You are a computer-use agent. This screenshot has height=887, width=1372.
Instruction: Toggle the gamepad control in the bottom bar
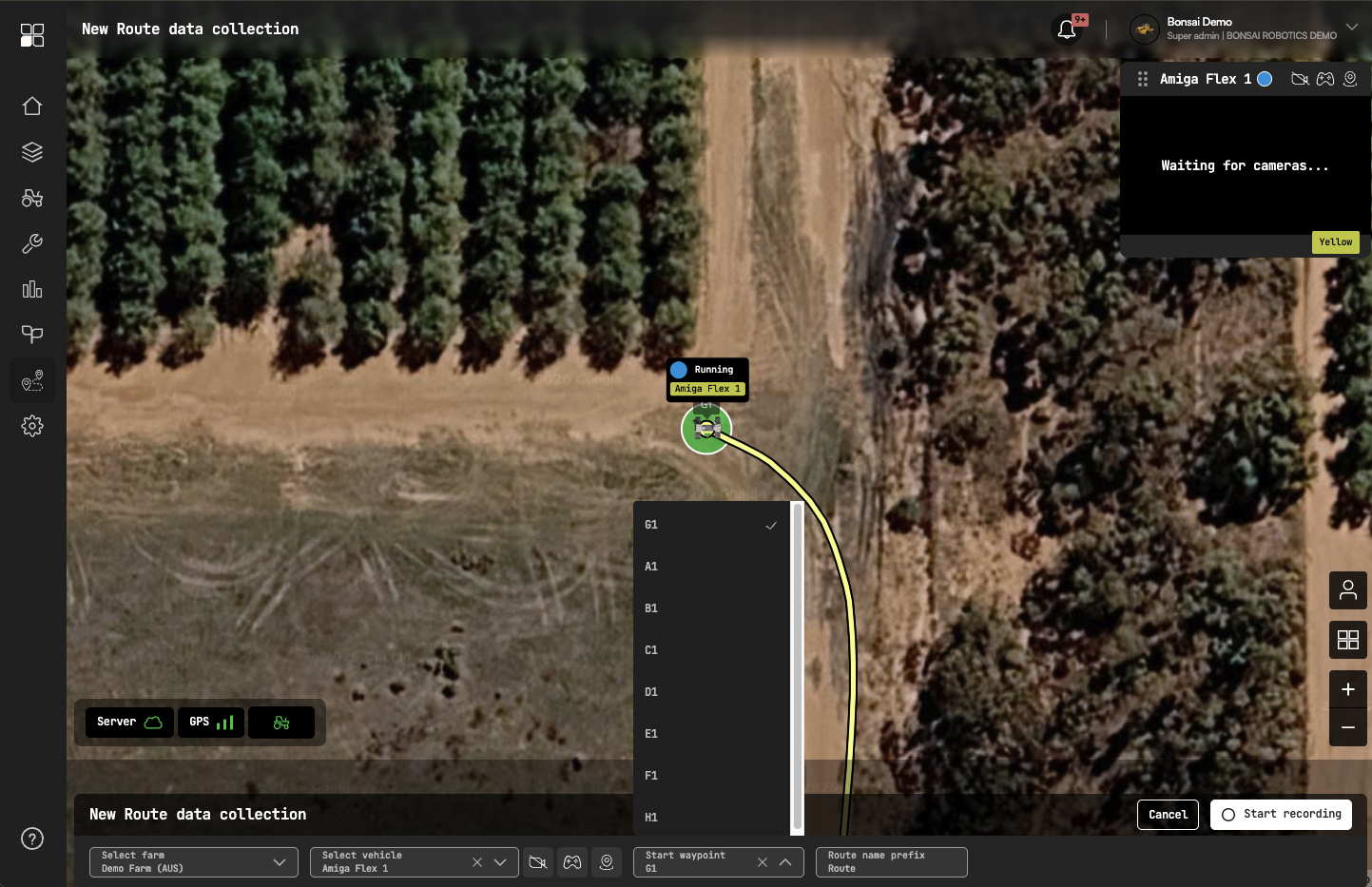tap(572, 862)
